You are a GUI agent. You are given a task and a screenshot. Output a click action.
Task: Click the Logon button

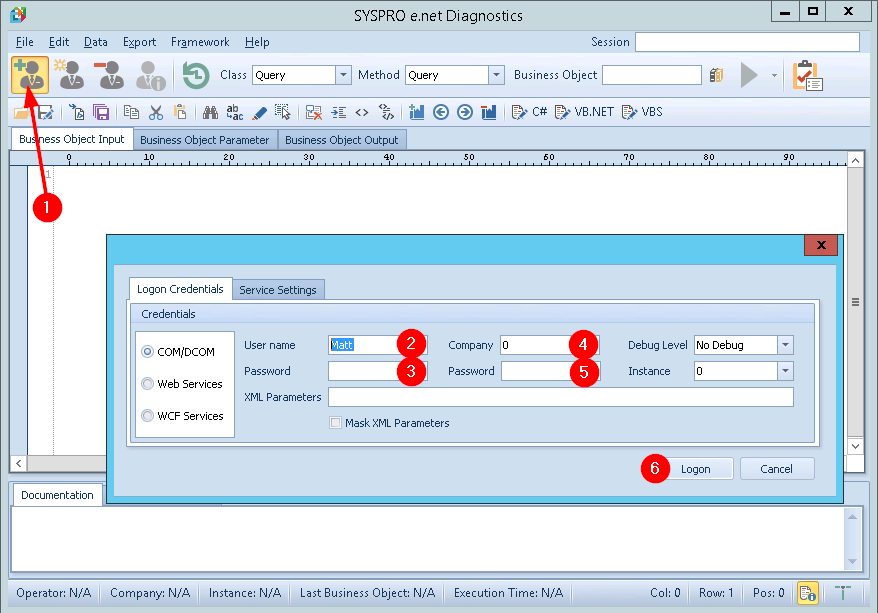(x=695, y=469)
